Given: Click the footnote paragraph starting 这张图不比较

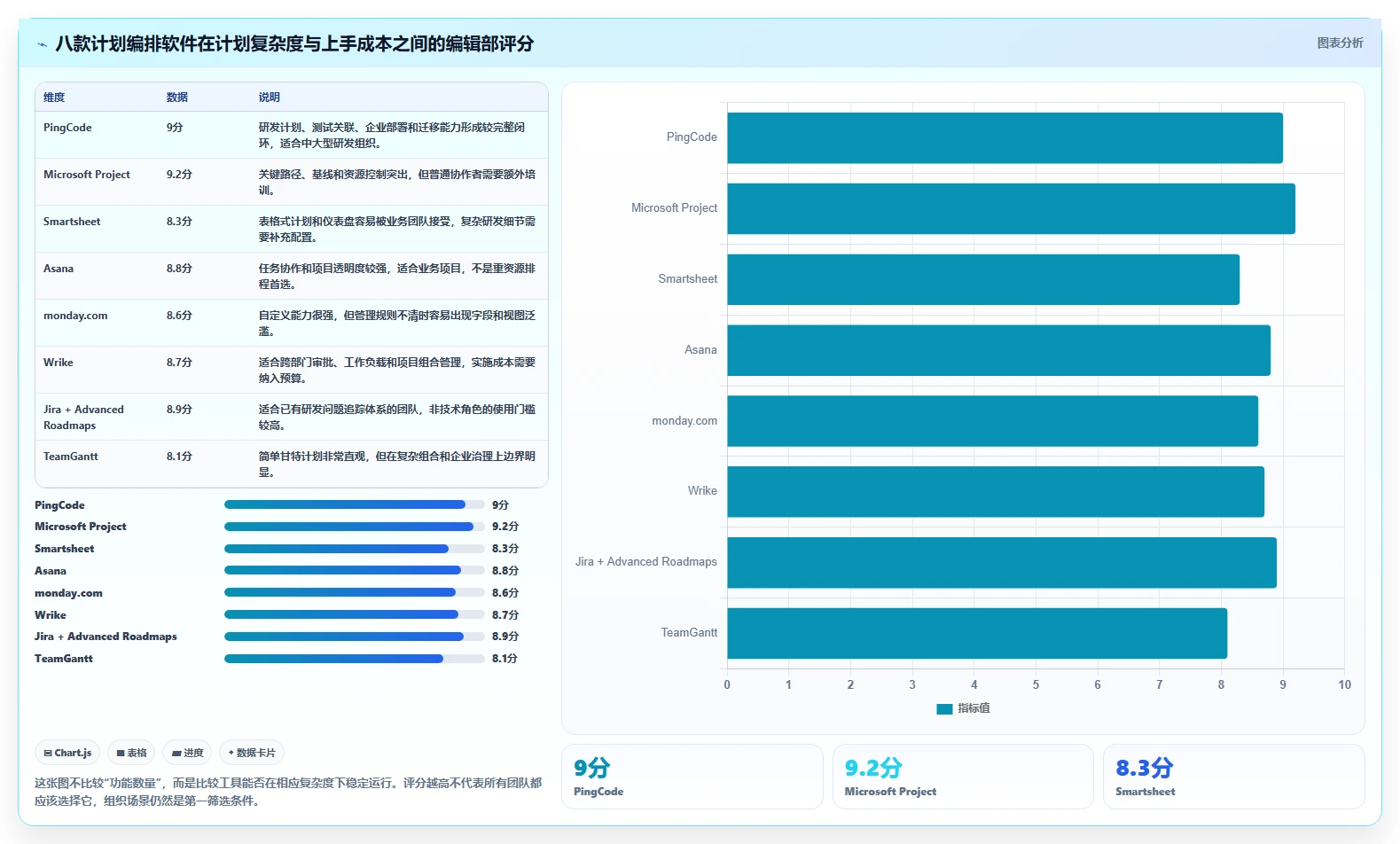Looking at the screenshot, I should pos(288,792).
